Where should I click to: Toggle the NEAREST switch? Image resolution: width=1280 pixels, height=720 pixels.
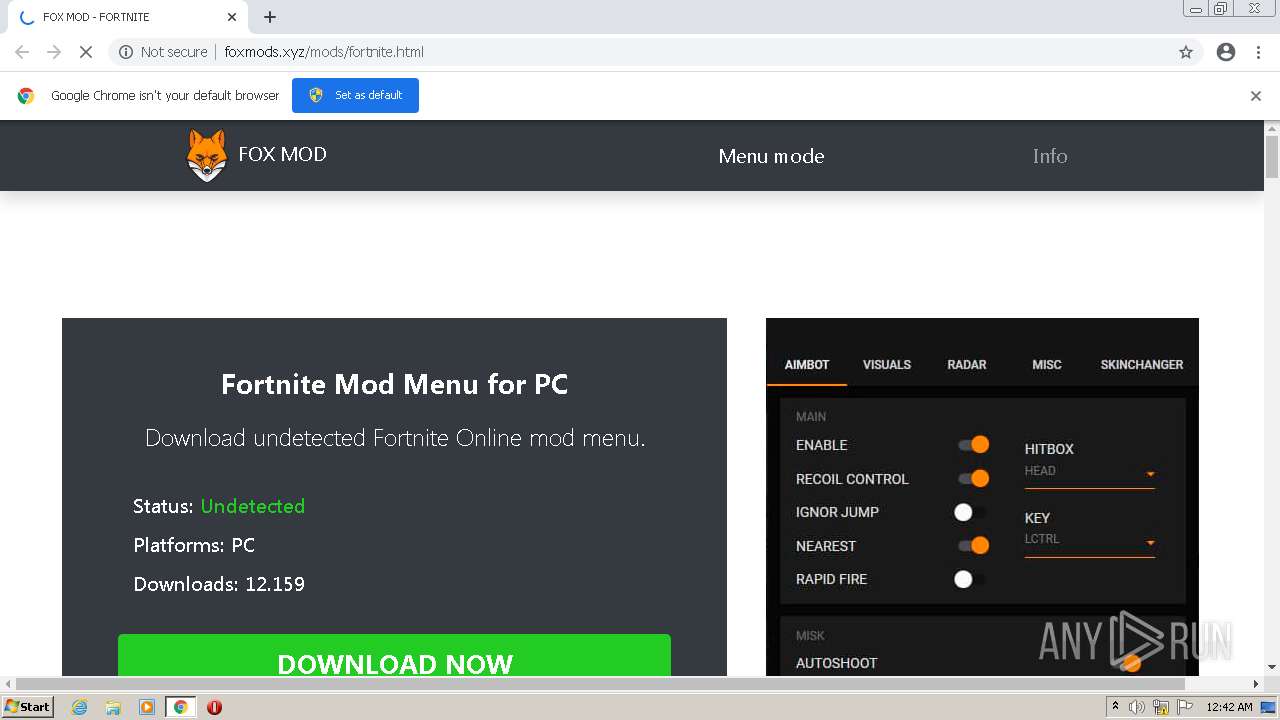tap(973, 545)
